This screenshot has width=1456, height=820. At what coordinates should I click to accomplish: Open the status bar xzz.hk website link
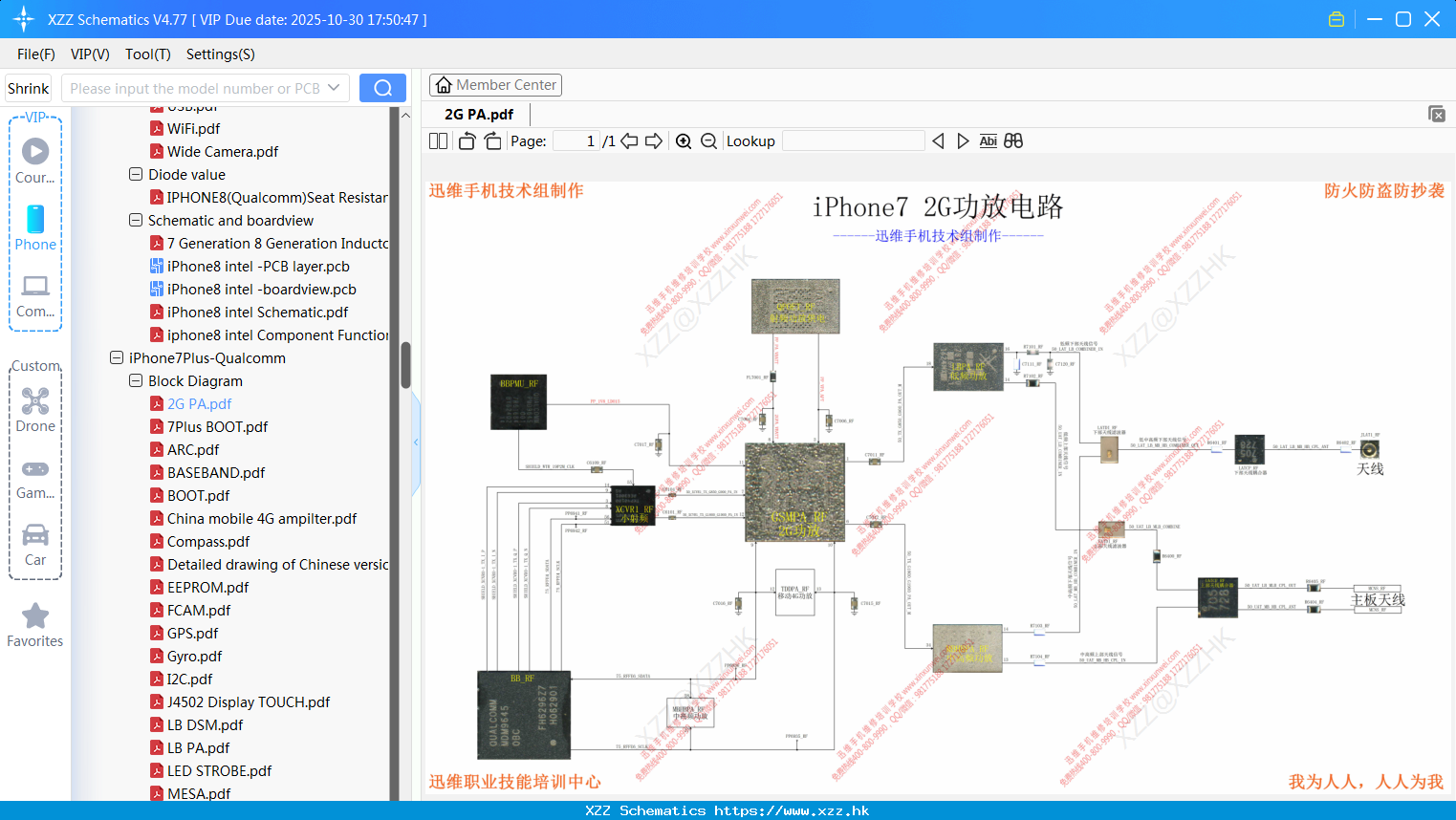click(792, 810)
